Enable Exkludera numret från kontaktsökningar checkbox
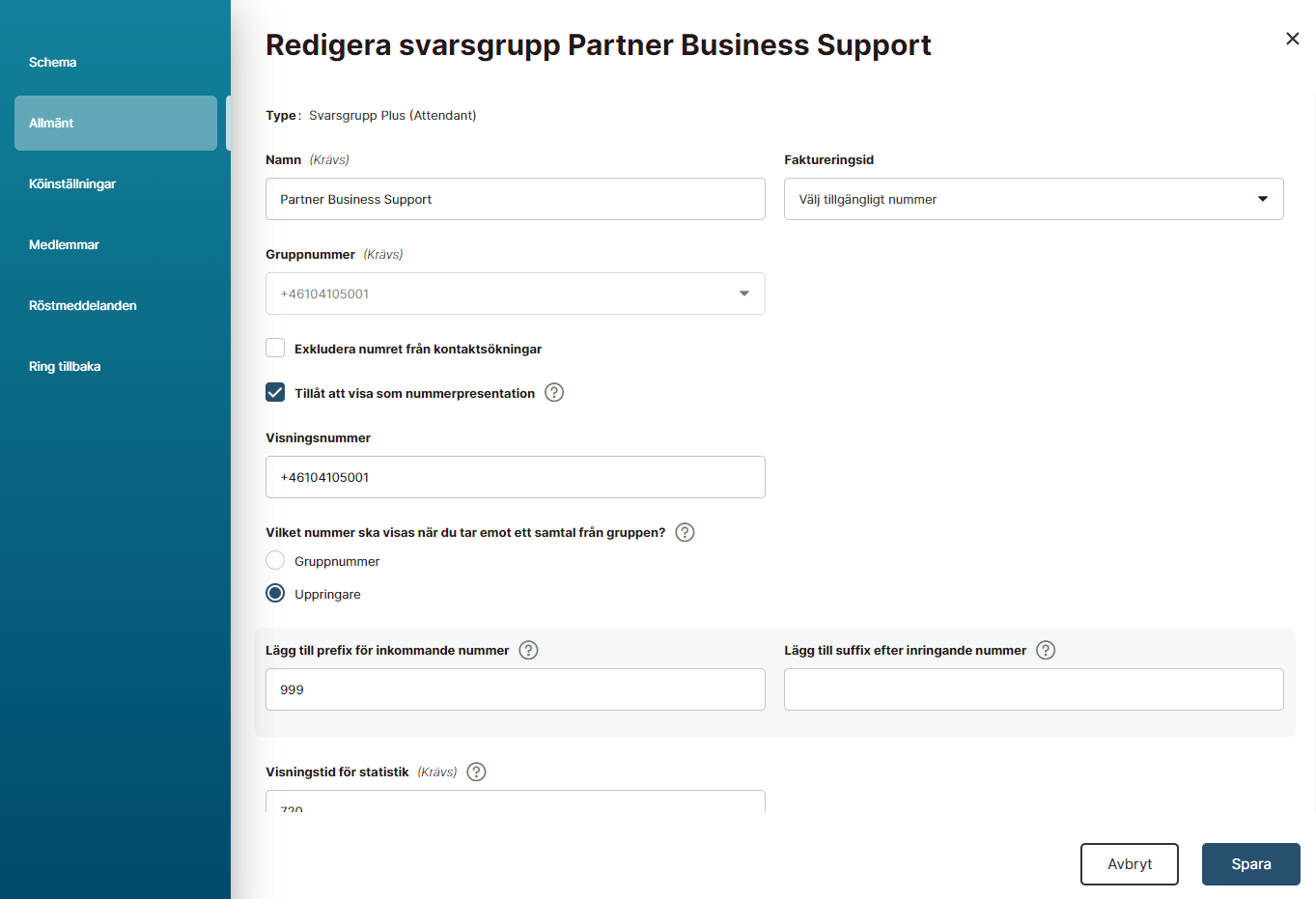The height and width of the screenshot is (899, 1316). click(275, 349)
